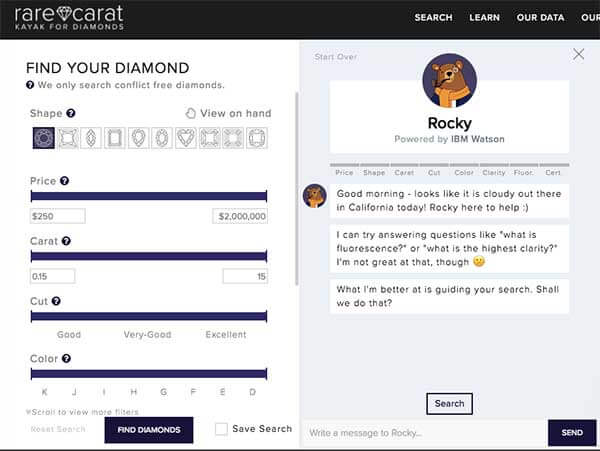
Task: Click the Price range slider bar
Action: click(149, 196)
